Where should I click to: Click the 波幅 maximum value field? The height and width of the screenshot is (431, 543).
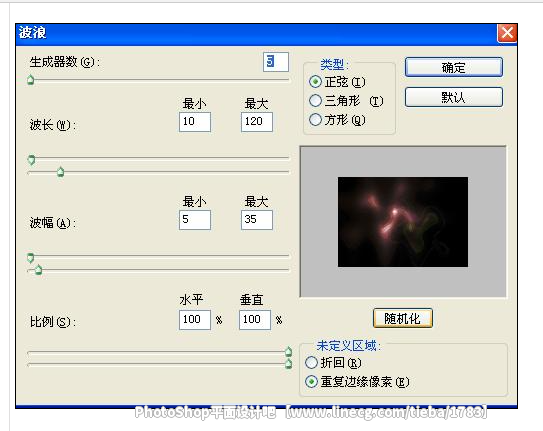point(257,220)
